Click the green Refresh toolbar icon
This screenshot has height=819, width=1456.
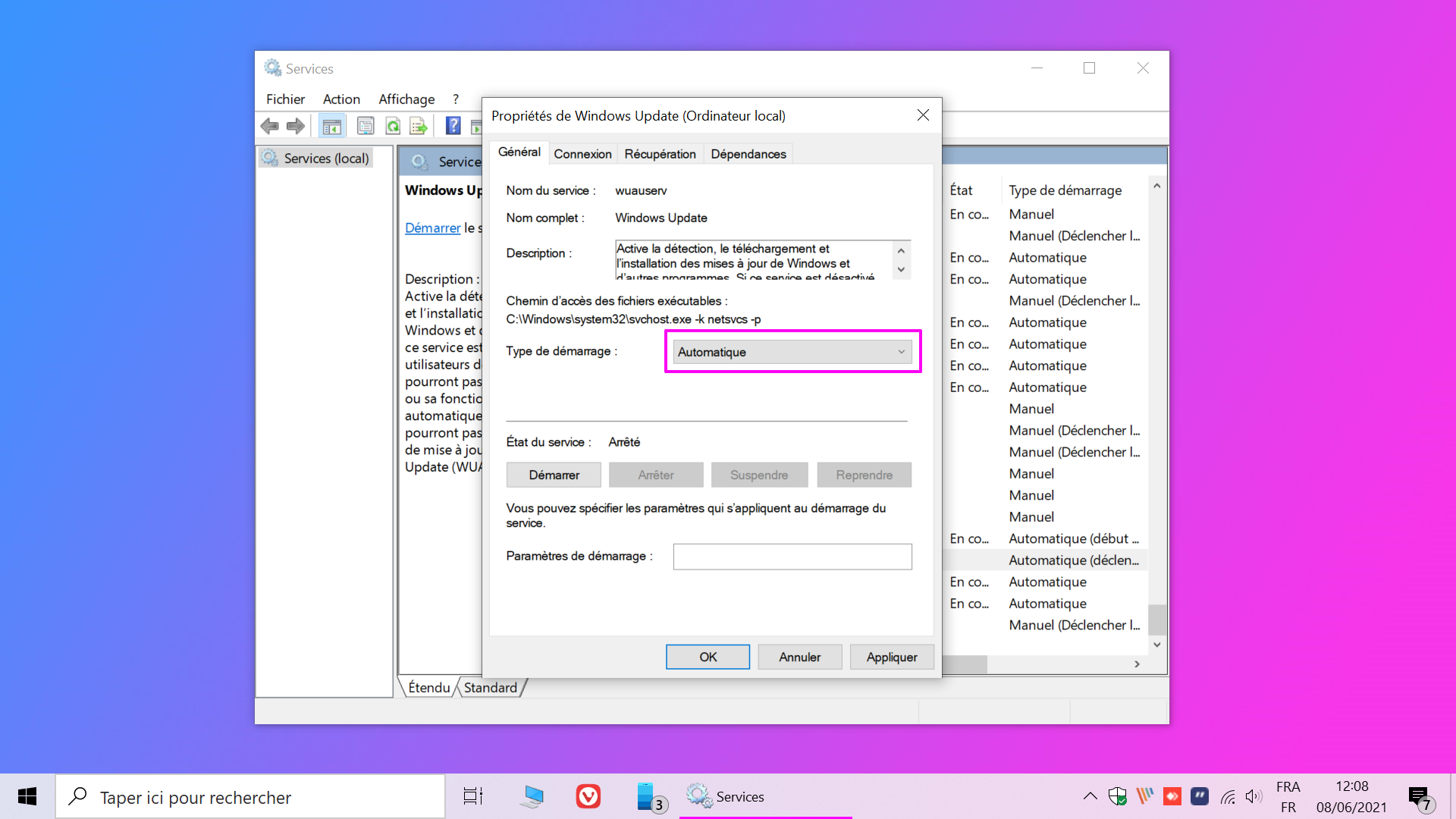pyautogui.click(x=393, y=126)
